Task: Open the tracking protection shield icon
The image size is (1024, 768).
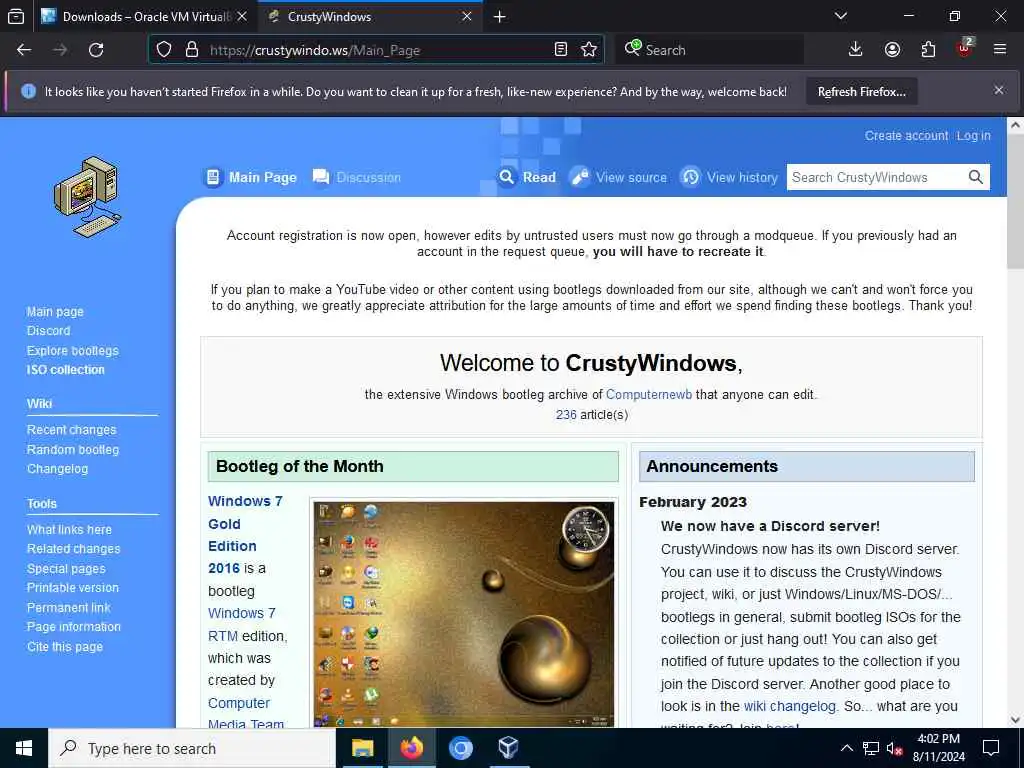Action: pos(164,50)
